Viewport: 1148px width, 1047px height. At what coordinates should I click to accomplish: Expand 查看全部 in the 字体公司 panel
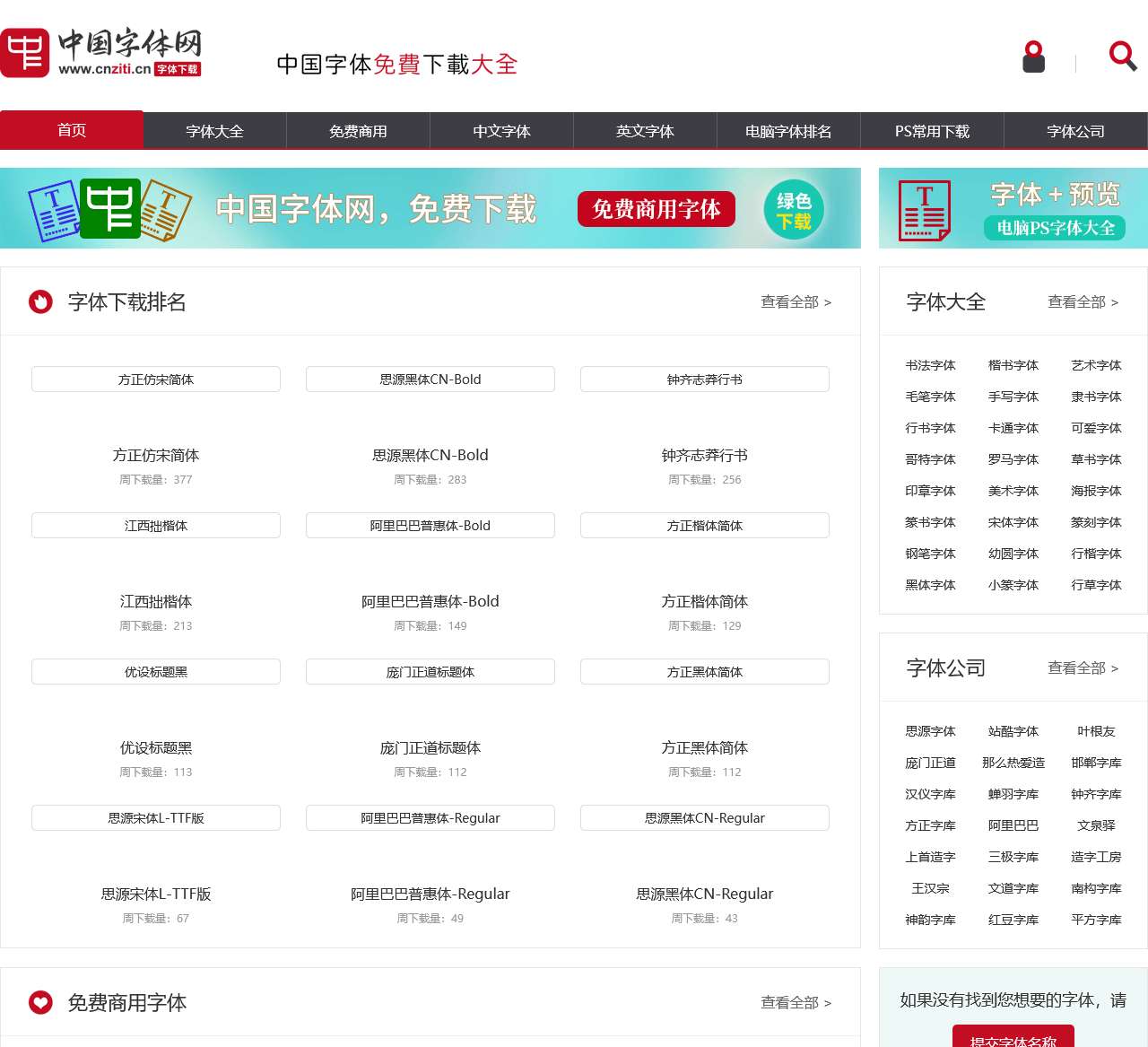point(1083,668)
